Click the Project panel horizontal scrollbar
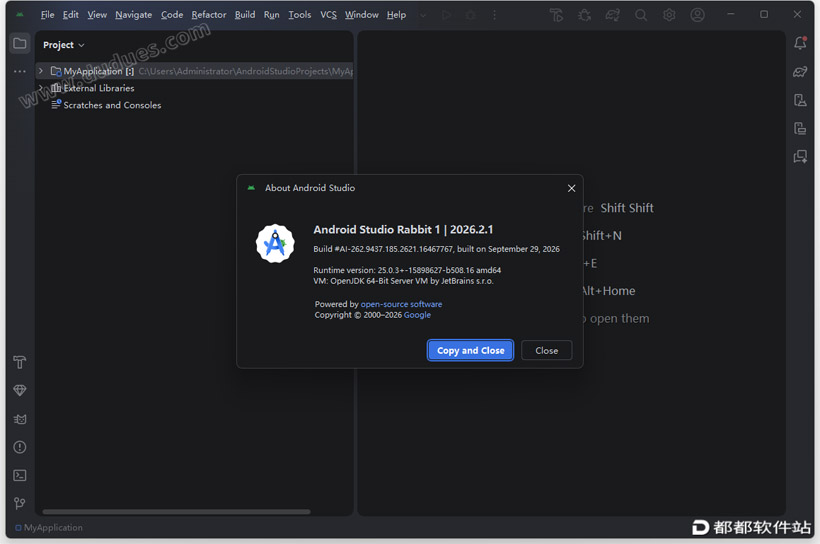This screenshot has height=544, width=820. [x=176, y=512]
